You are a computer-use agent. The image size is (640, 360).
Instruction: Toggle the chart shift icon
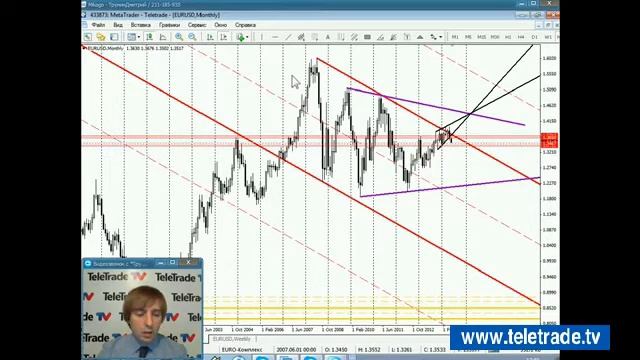point(224,37)
